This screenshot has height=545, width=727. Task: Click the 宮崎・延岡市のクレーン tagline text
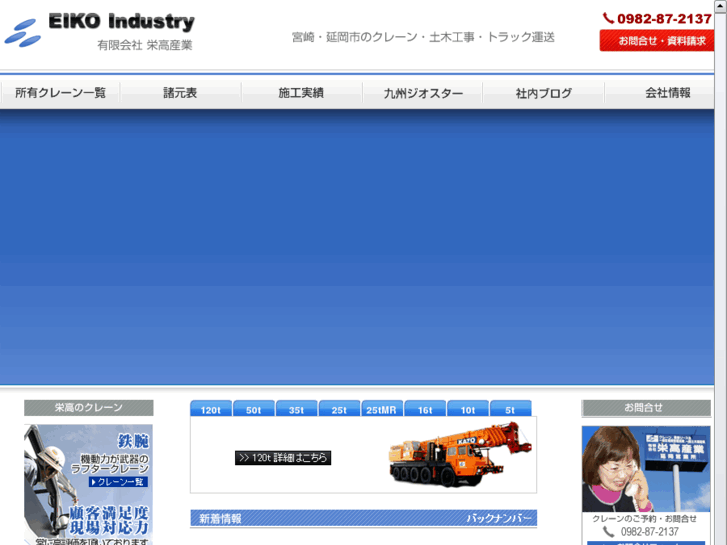point(423,37)
